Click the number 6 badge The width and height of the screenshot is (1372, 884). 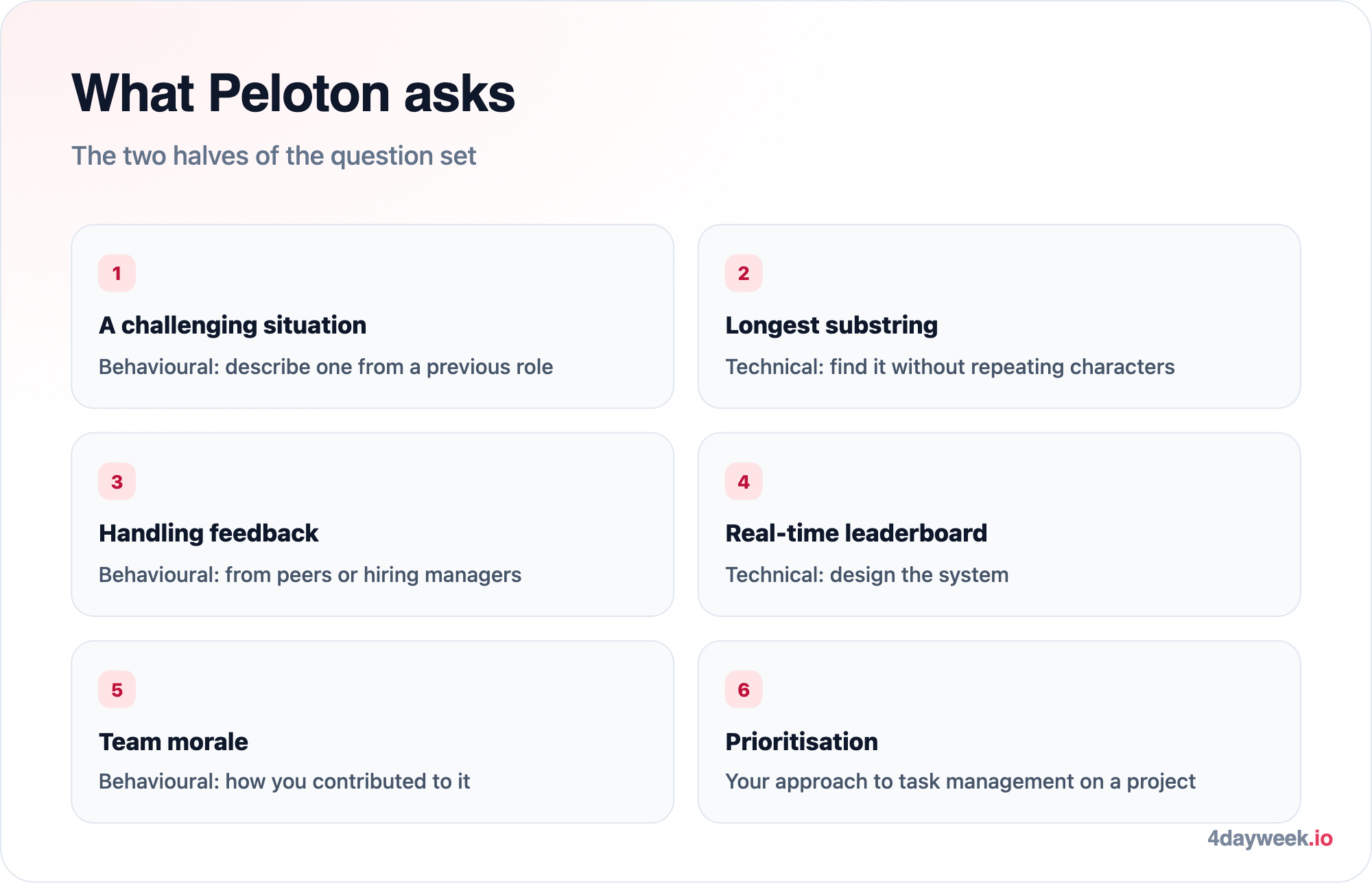[744, 690]
